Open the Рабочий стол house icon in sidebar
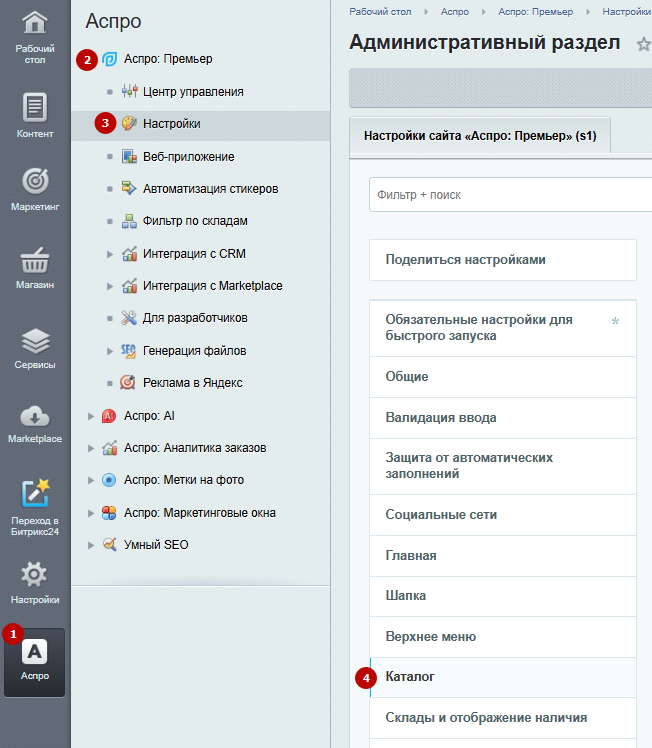This screenshot has width=652, height=748. point(35,23)
